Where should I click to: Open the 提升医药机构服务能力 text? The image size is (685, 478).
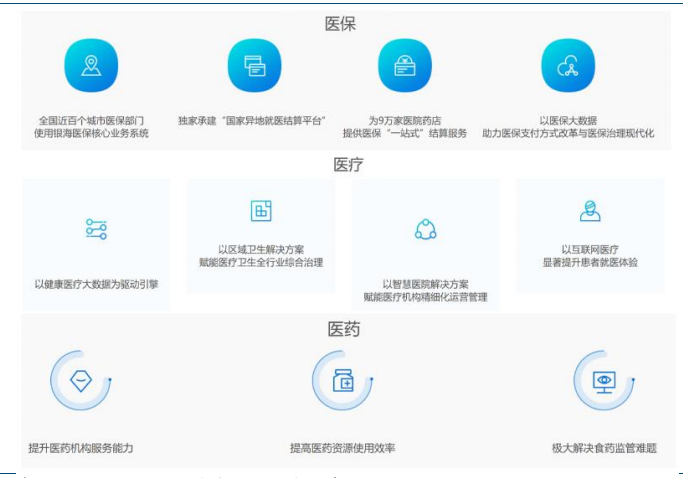point(81,448)
